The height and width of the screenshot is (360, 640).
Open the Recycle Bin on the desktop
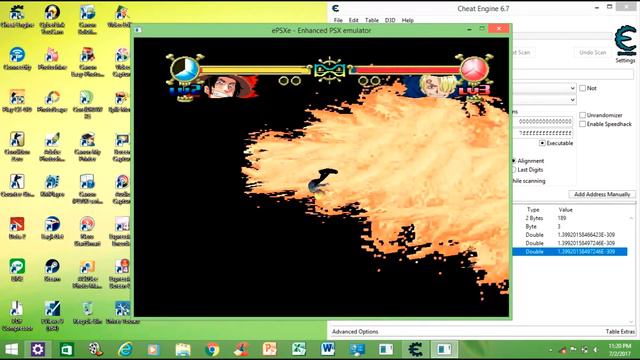pyautogui.click(x=87, y=313)
